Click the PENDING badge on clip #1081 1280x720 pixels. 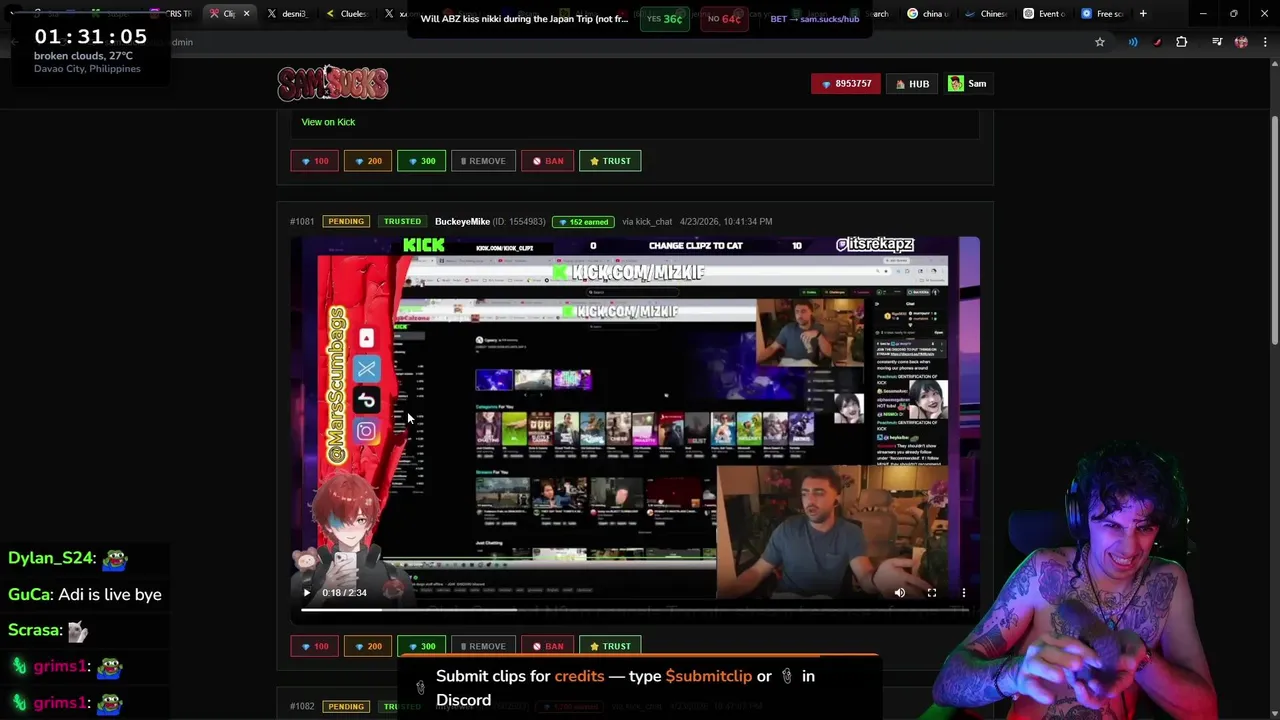(346, 221)
